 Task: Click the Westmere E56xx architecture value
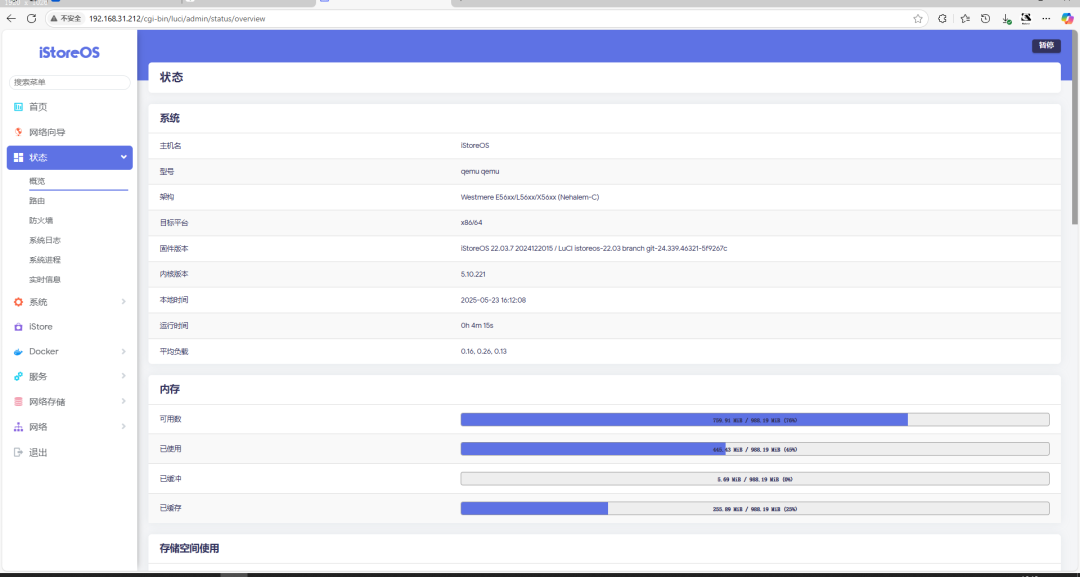530,197
